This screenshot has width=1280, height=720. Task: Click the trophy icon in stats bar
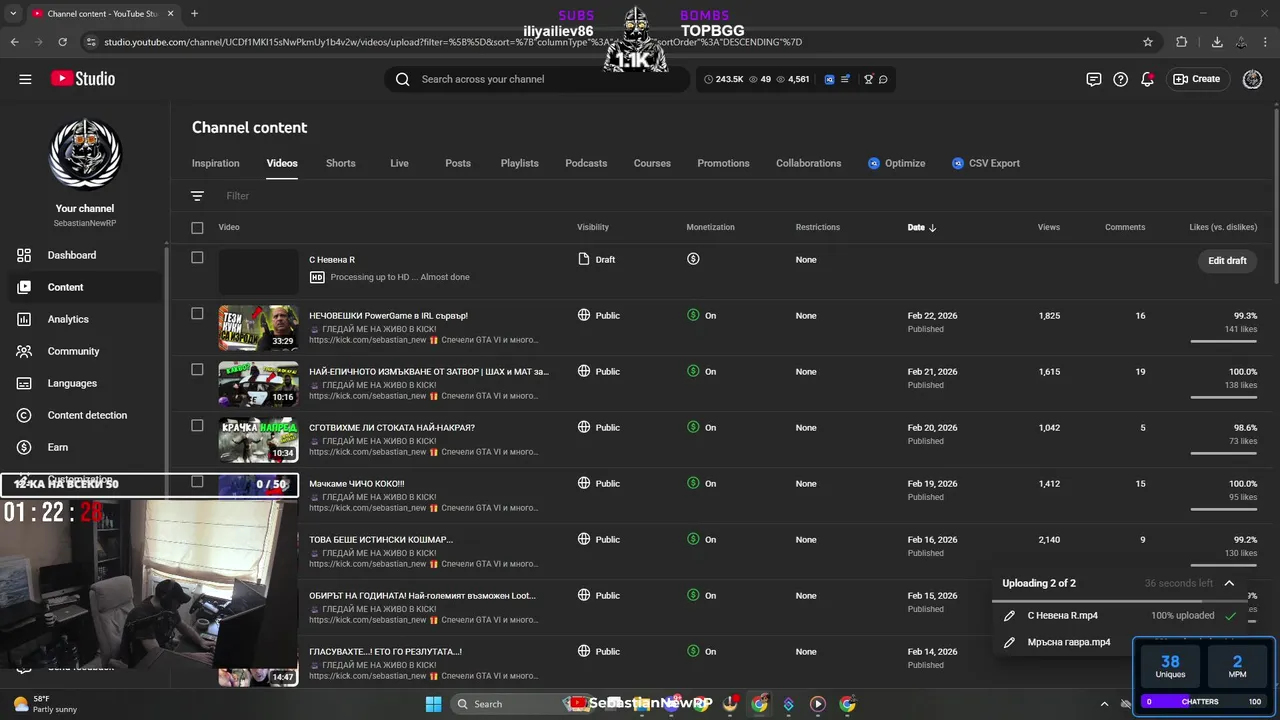tap(868, 79)
